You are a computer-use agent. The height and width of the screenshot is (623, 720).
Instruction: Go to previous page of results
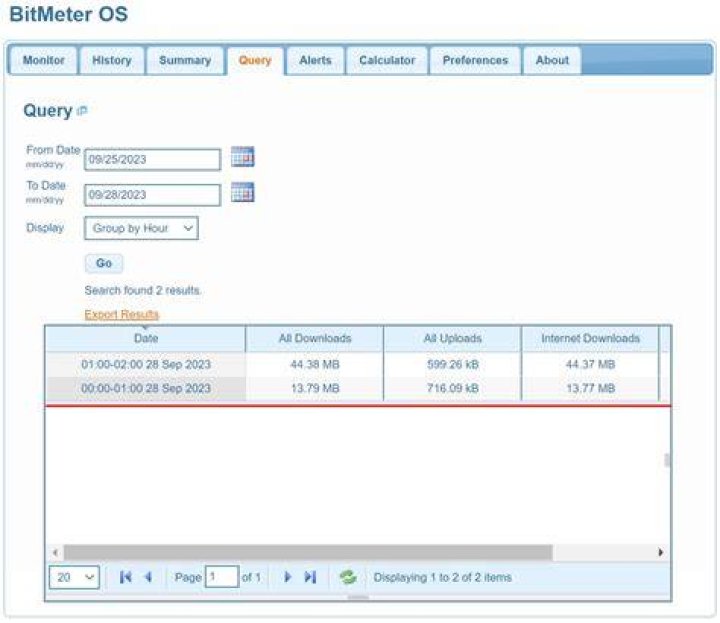click(148, 577)
